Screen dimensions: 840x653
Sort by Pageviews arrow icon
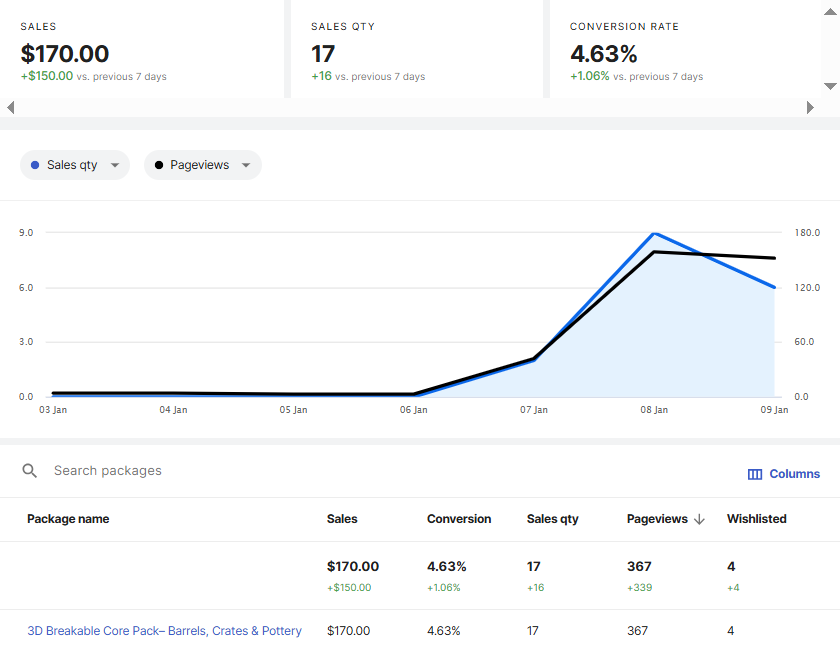point(699,519)
